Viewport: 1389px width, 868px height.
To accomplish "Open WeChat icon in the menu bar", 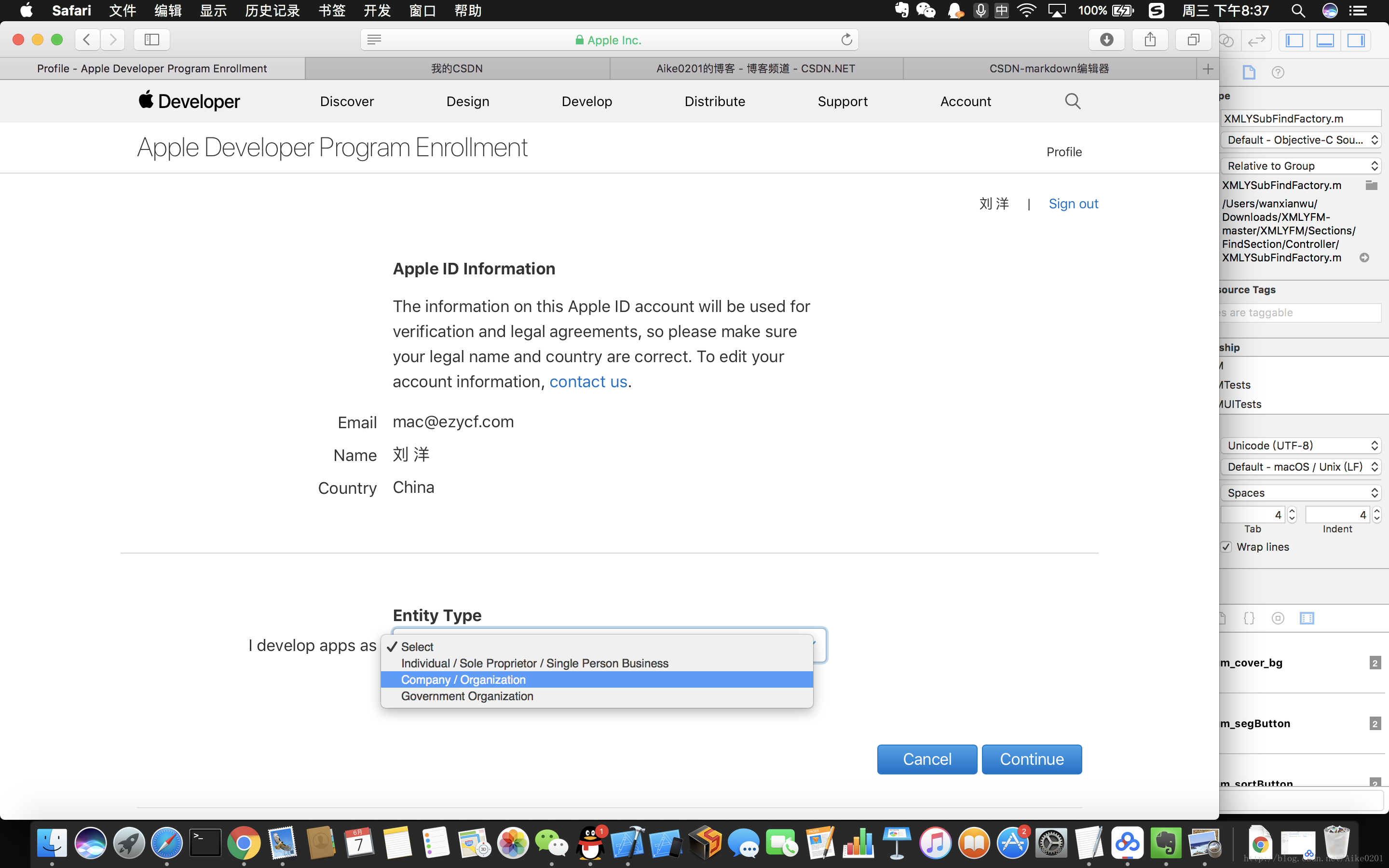I will point(926,10).
